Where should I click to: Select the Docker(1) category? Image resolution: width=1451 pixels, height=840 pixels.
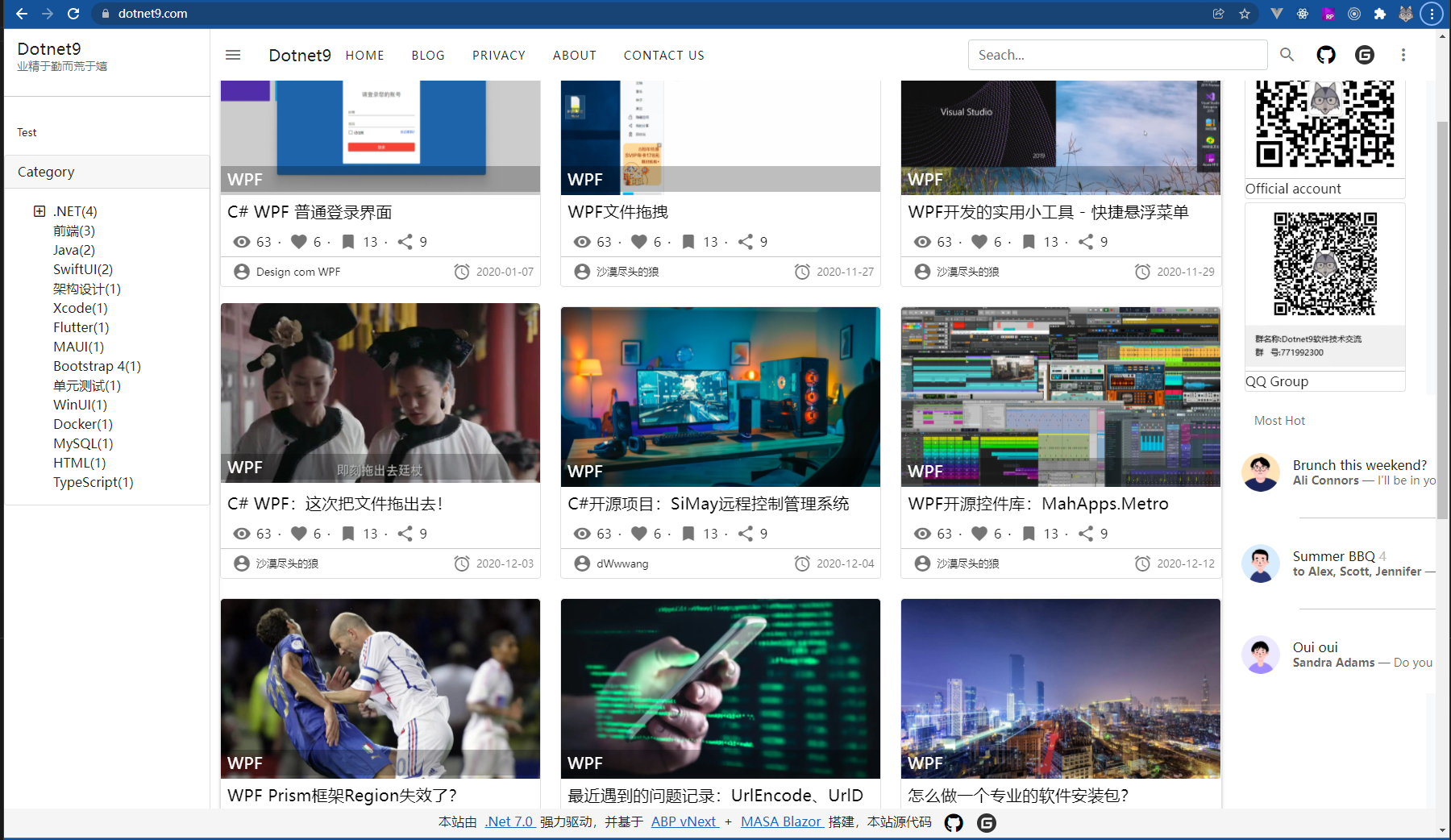point(83,424)
